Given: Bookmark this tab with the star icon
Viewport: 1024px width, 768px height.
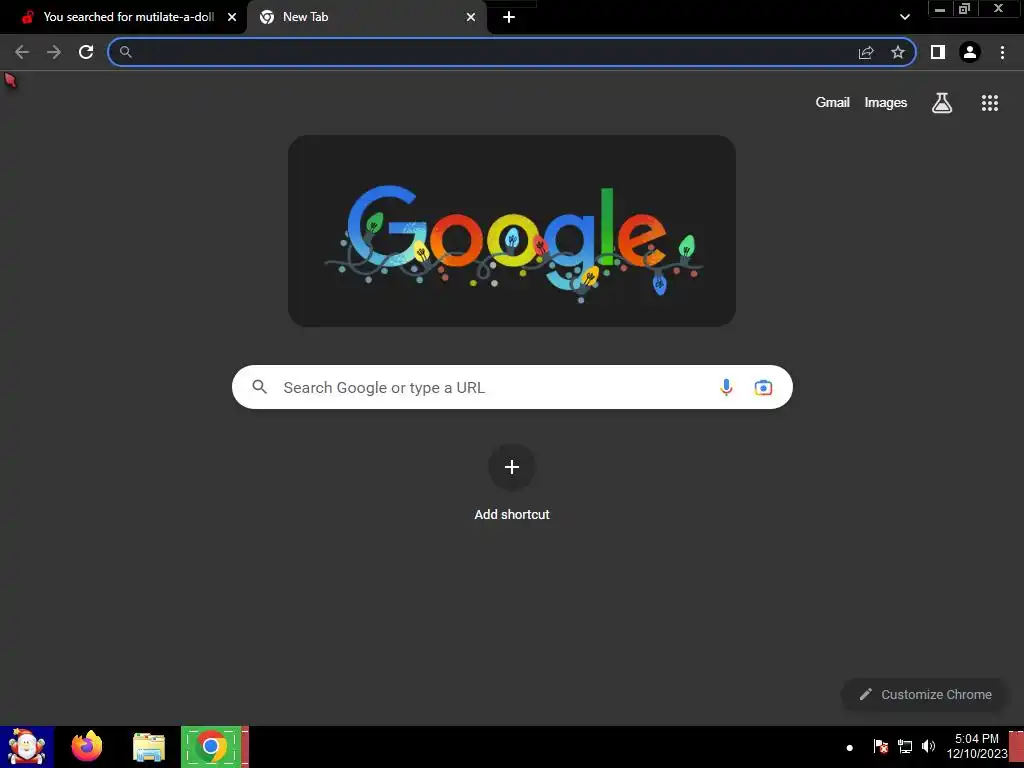Looking at the screenshot, I should (898, 52).
